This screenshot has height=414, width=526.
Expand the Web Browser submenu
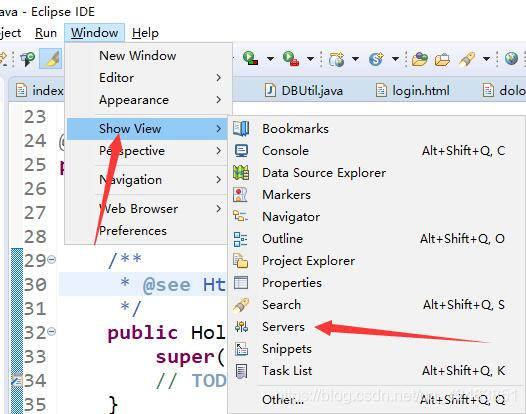click(147, 209)
